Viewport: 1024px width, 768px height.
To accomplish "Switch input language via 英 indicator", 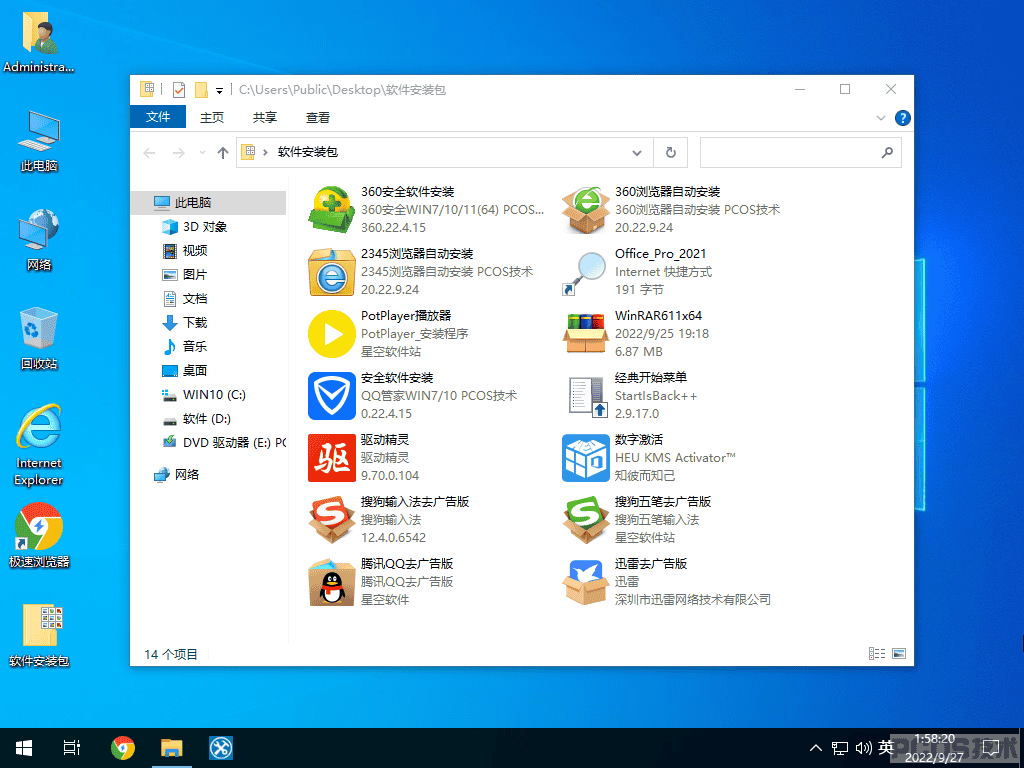I will (x=886, y=748).
